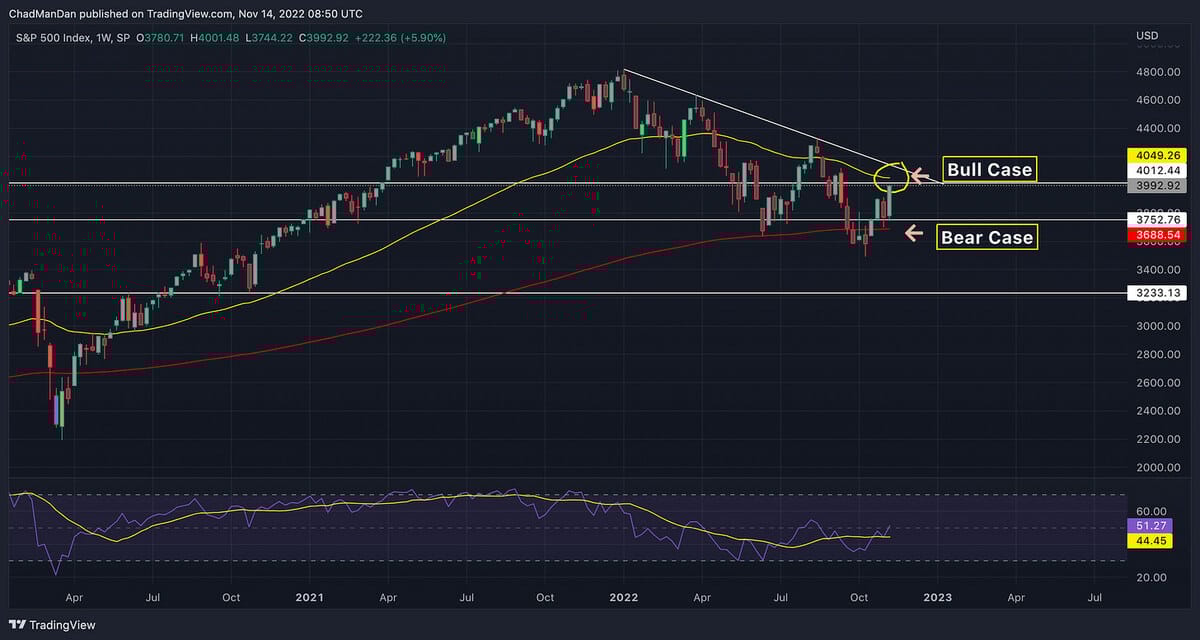Click the USD currency label

point(1147,37)
